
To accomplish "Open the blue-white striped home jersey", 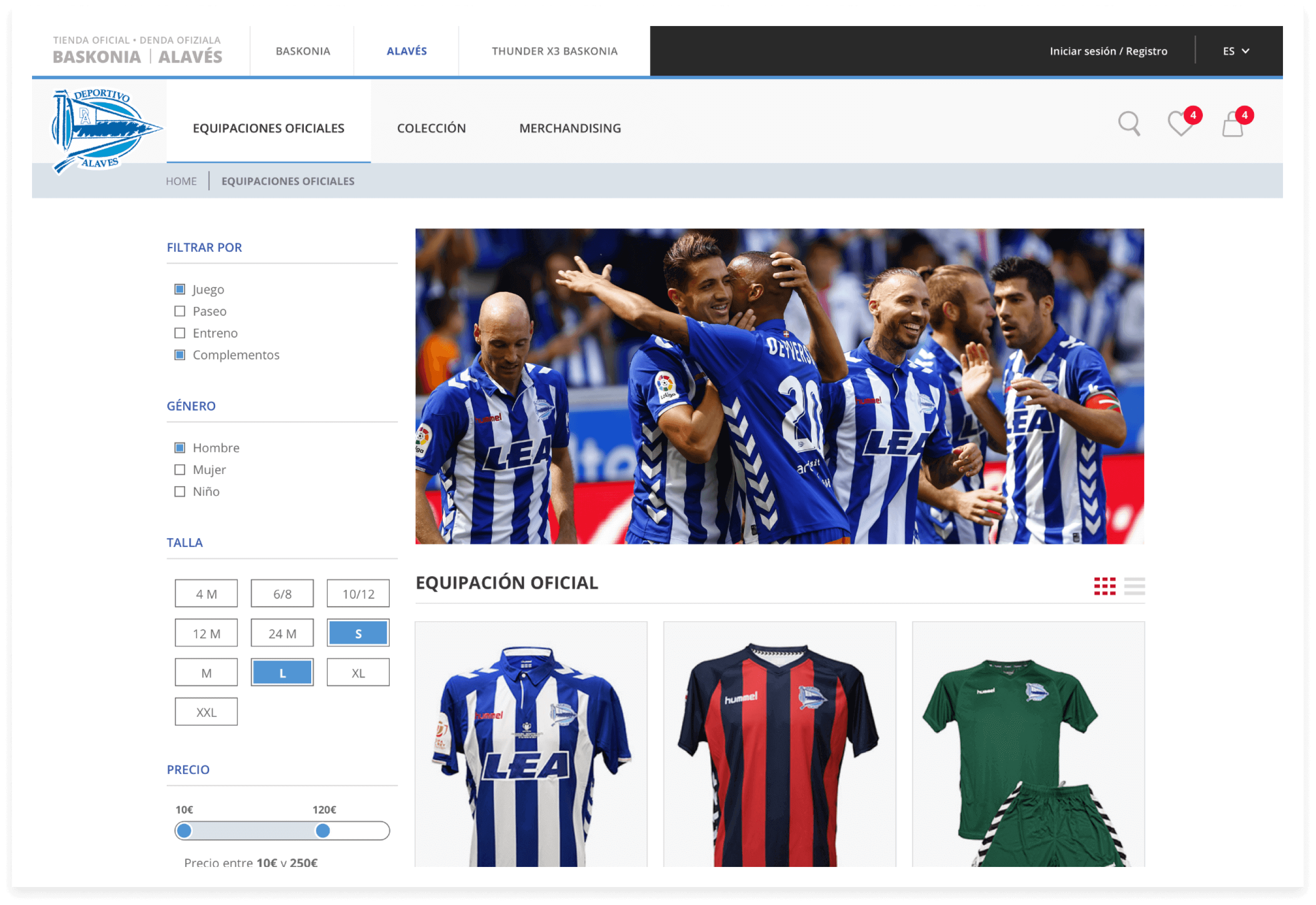I will (531, 744).
